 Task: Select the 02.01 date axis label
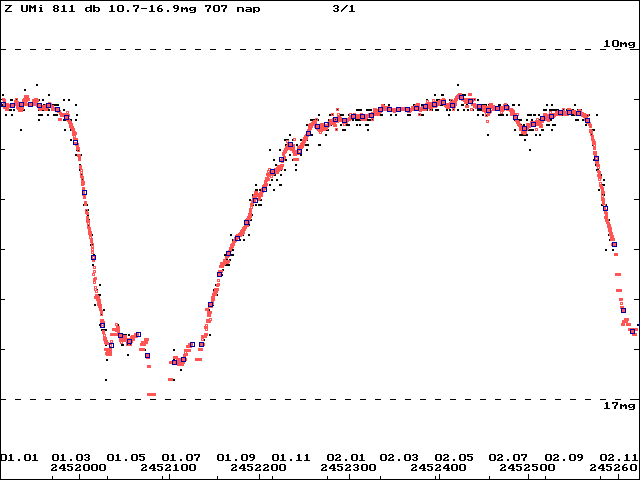(x=345, y=458)
